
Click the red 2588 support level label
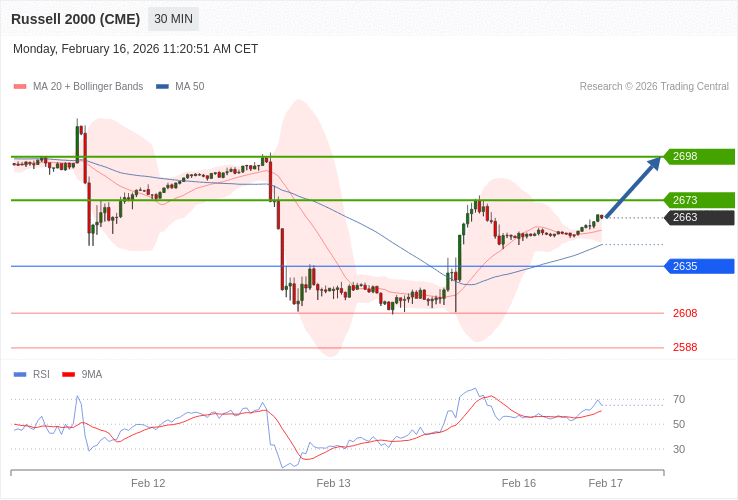click(x=685, y=347)
